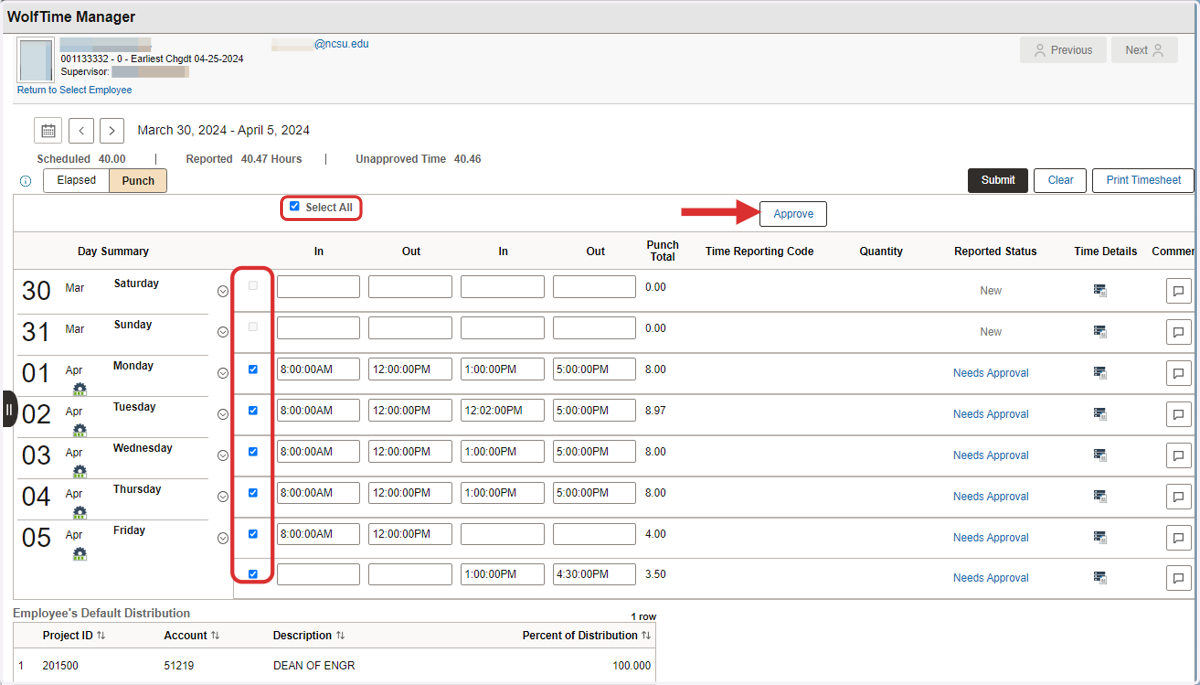Uncheck the checkbox for the 3.50 row

point(253,573)
